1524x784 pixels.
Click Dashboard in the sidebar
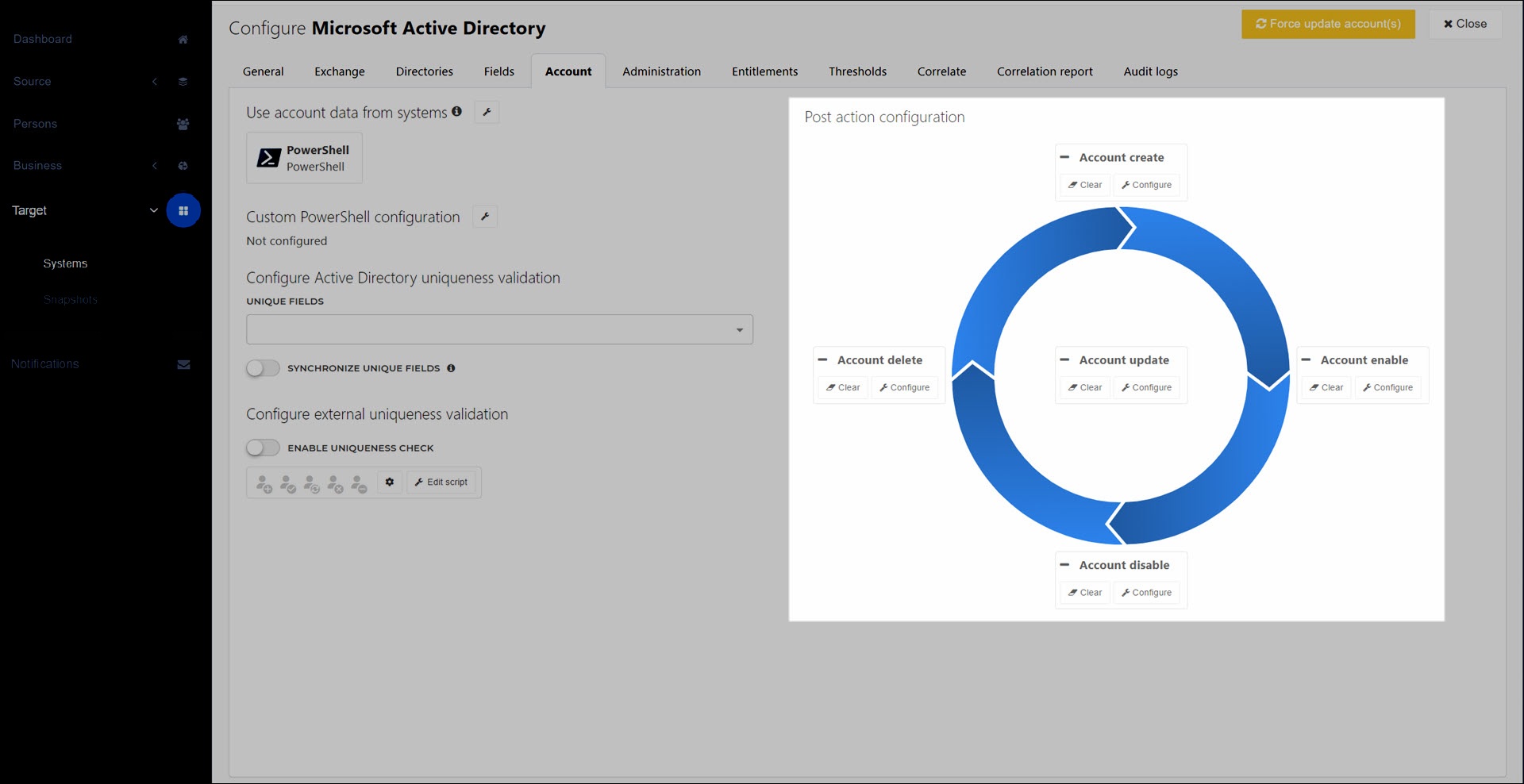click(x=43, y=39)
